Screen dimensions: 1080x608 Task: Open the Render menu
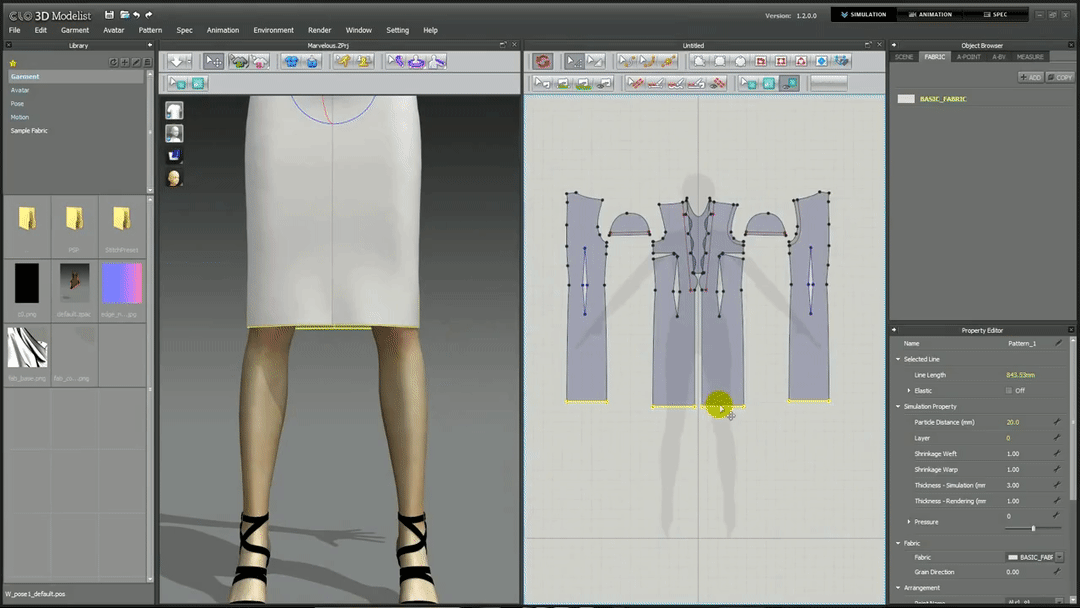coord(320,30)
